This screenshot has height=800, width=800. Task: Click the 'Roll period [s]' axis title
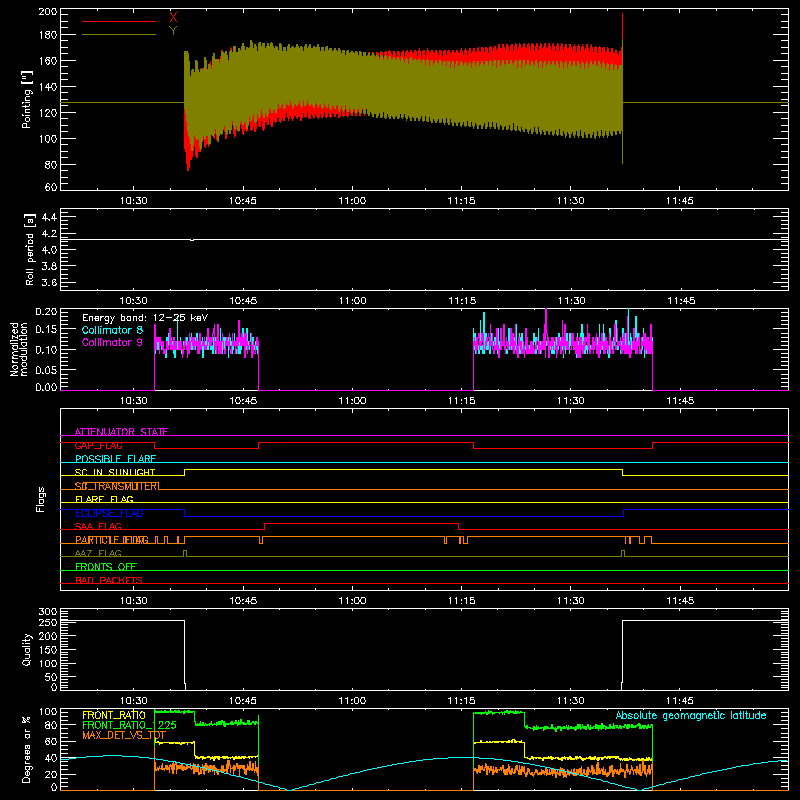pos(30,249)
